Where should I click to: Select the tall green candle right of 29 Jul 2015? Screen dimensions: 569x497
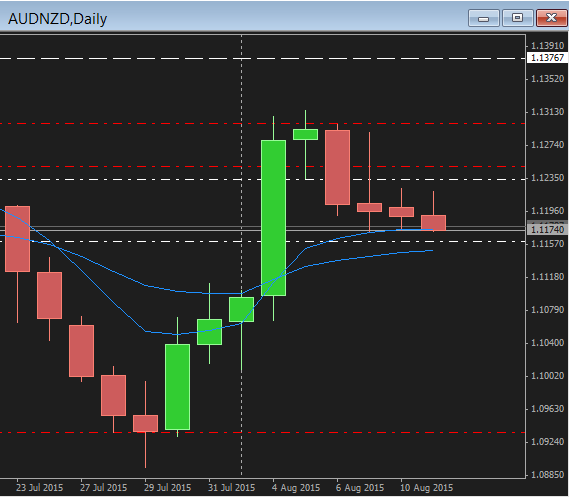coord(177,387)
